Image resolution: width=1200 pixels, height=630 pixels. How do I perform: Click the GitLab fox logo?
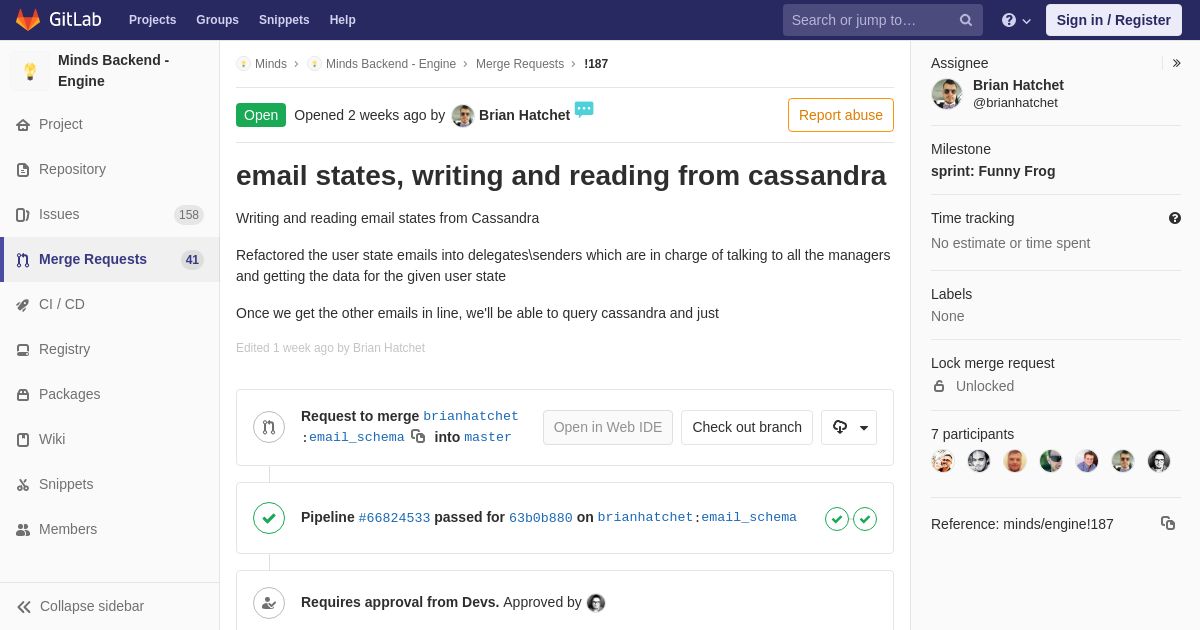[28, 20]
